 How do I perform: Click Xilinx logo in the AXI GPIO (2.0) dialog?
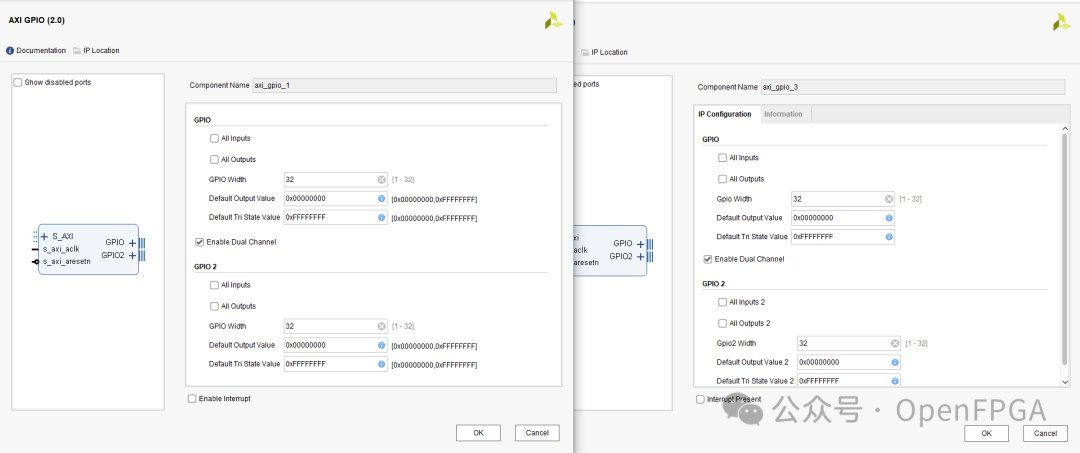pyautogui.click(x=553, y=21)
